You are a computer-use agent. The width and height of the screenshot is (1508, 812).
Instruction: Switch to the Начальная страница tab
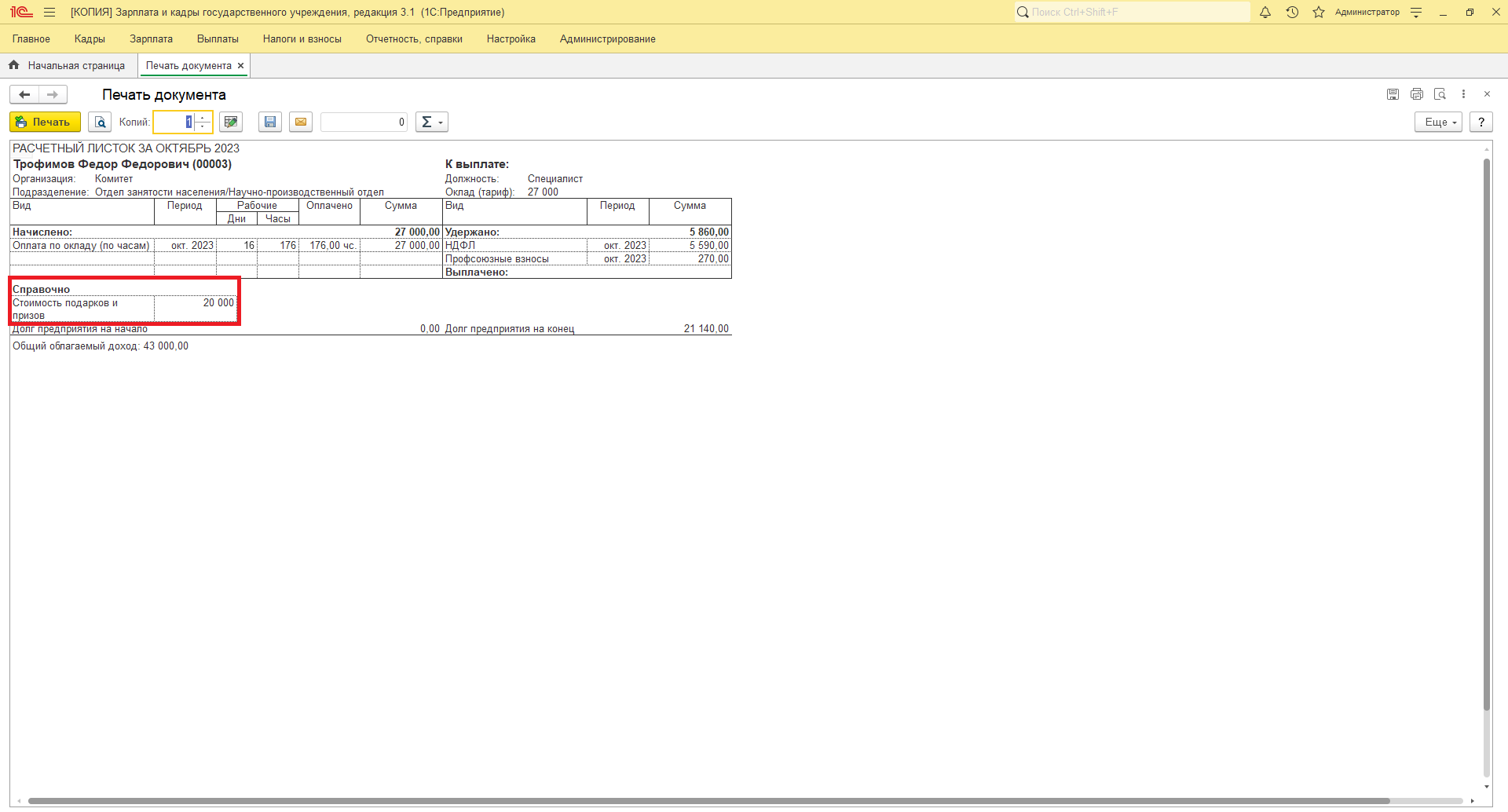68,66
